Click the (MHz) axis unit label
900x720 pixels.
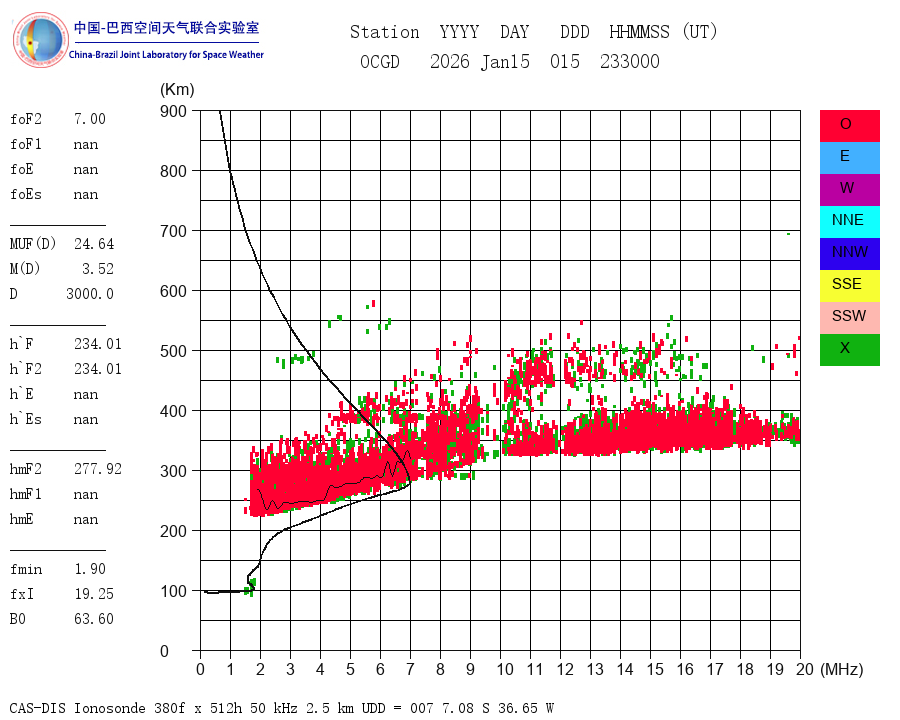click(x=841, y=669)
